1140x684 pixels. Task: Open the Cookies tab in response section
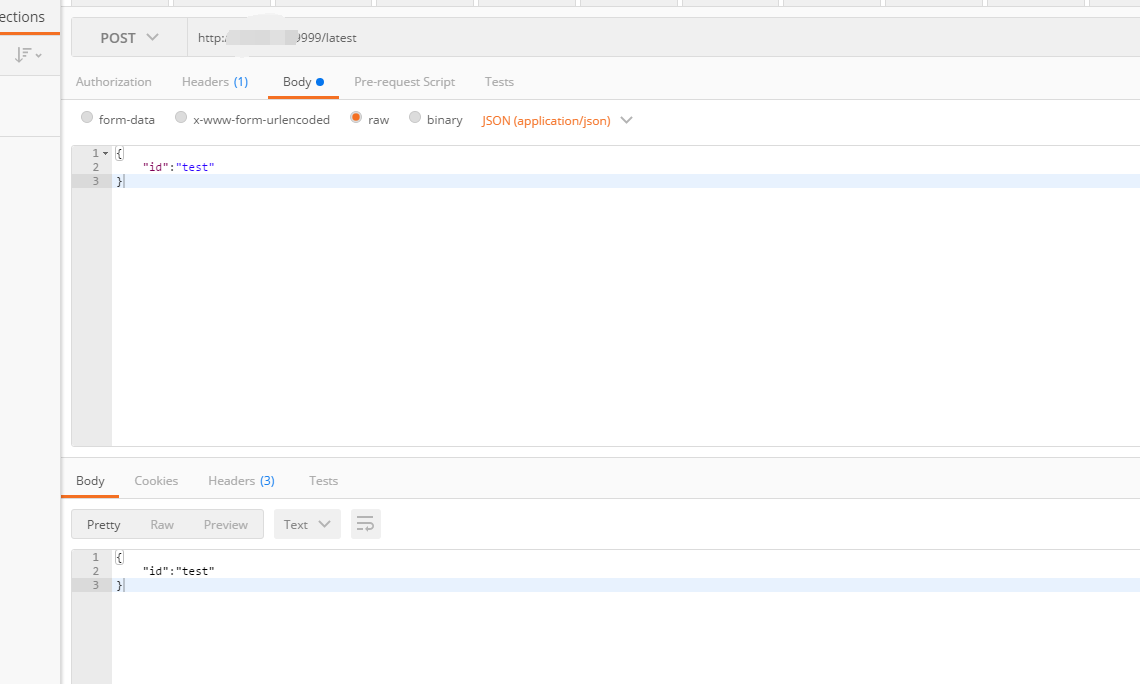pos(156,480)
